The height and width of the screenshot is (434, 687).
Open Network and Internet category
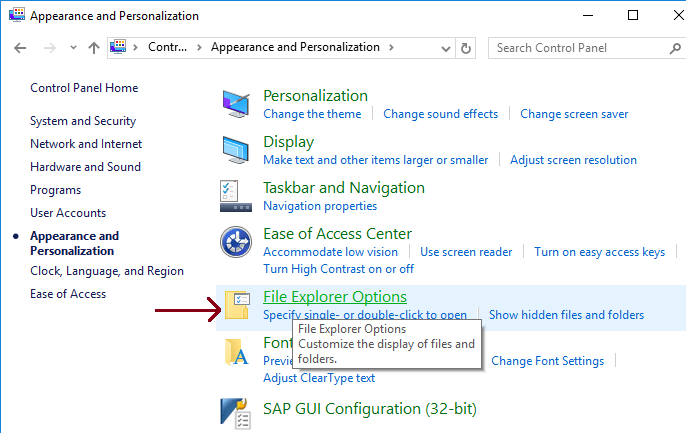tap(86, 144)
